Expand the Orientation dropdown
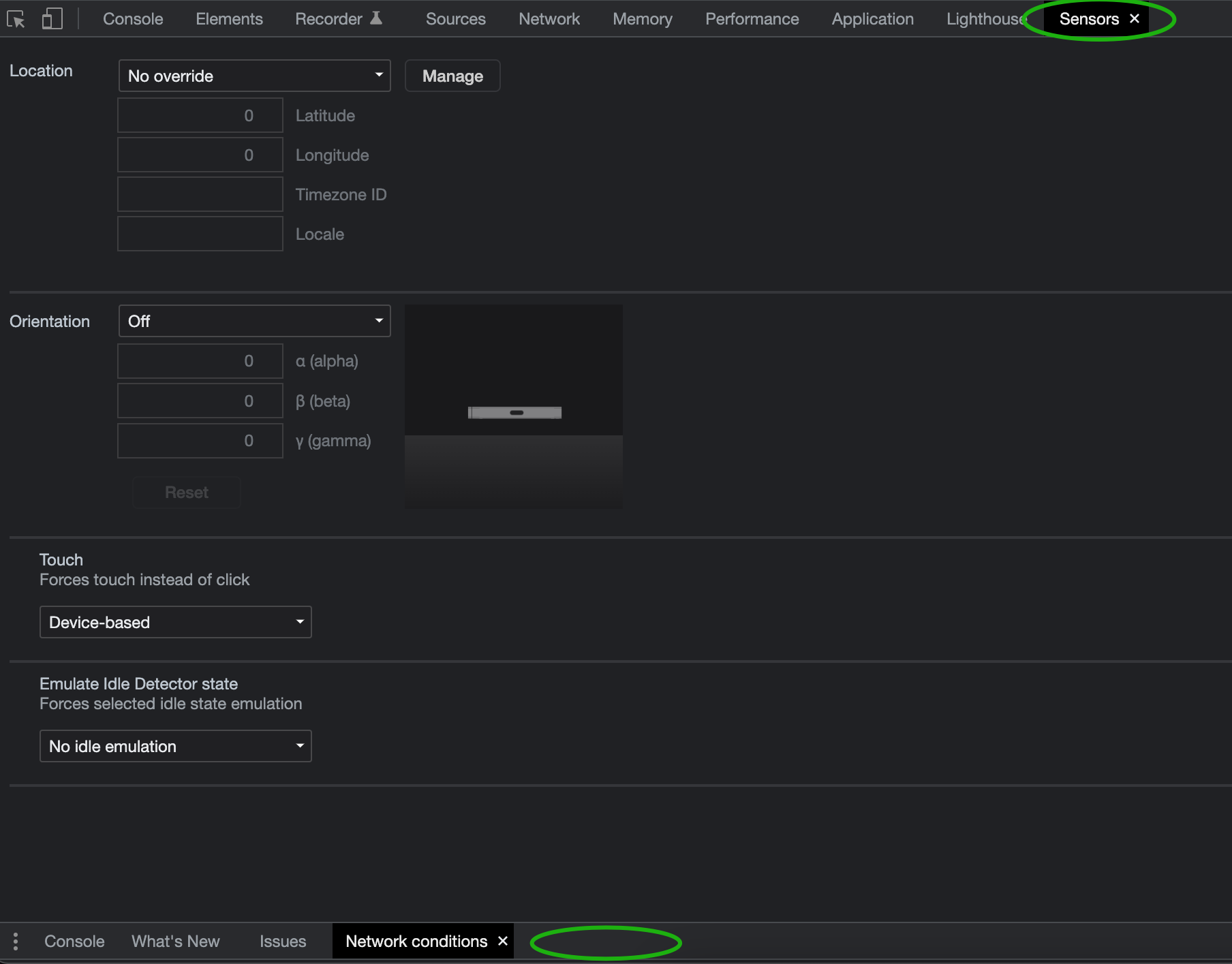The image size is (1232, 964). point(254,321)
